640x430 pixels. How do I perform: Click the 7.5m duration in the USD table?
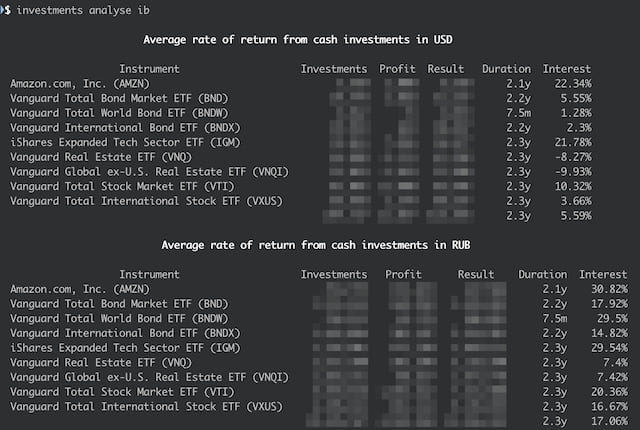(x=518, y=113)
